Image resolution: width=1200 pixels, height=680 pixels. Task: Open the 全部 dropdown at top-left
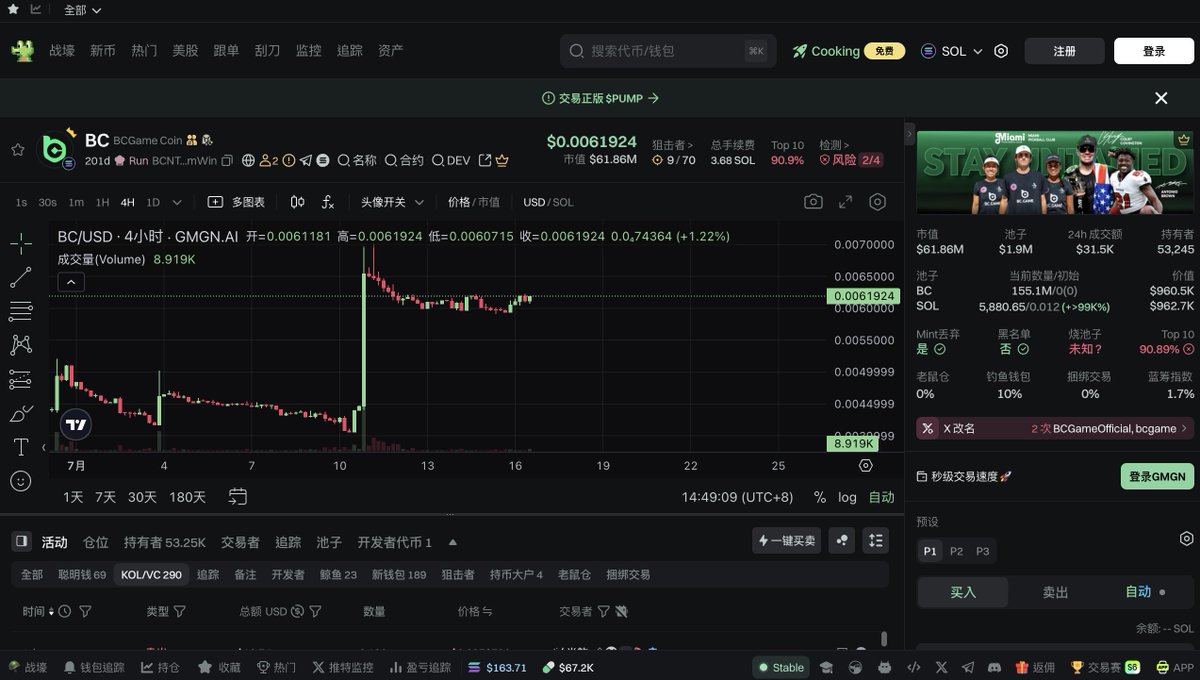[x=82, y=10]
